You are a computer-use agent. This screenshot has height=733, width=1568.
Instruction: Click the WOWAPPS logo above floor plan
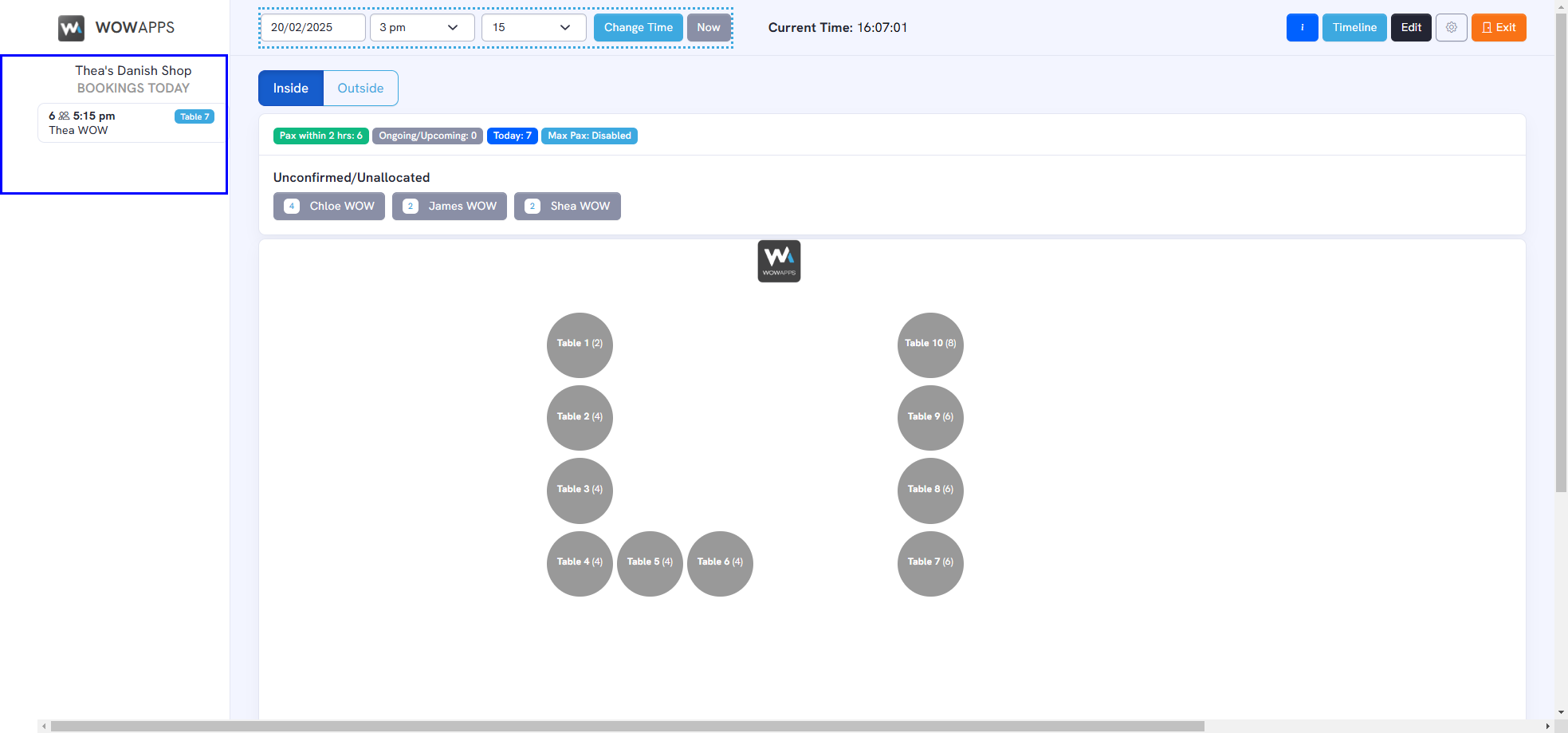point(779,261)
